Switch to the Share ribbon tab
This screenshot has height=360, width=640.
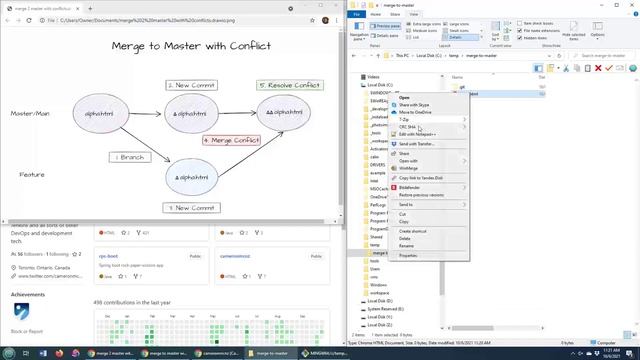[x=395, y=14]
